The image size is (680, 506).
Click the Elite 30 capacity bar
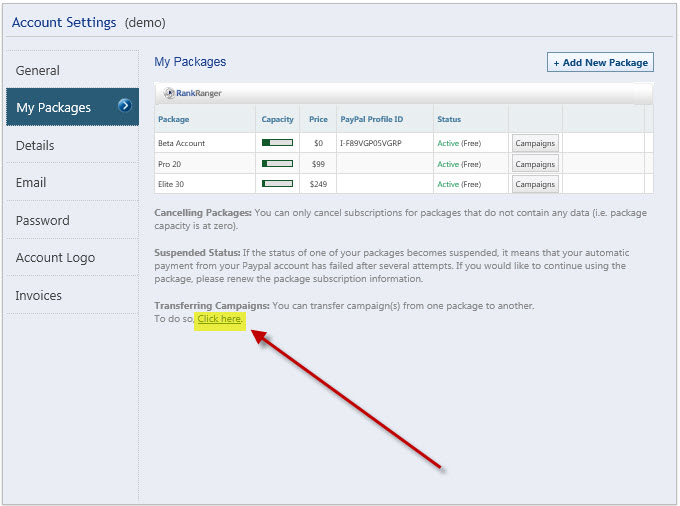pos(277,184)
